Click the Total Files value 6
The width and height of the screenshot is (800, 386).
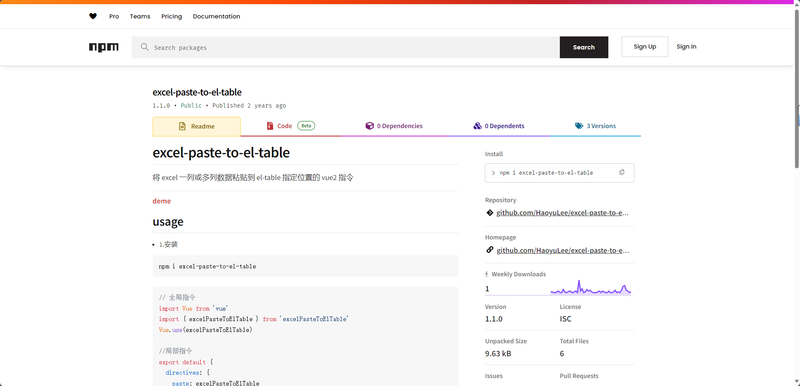click(x=562, y=353)
